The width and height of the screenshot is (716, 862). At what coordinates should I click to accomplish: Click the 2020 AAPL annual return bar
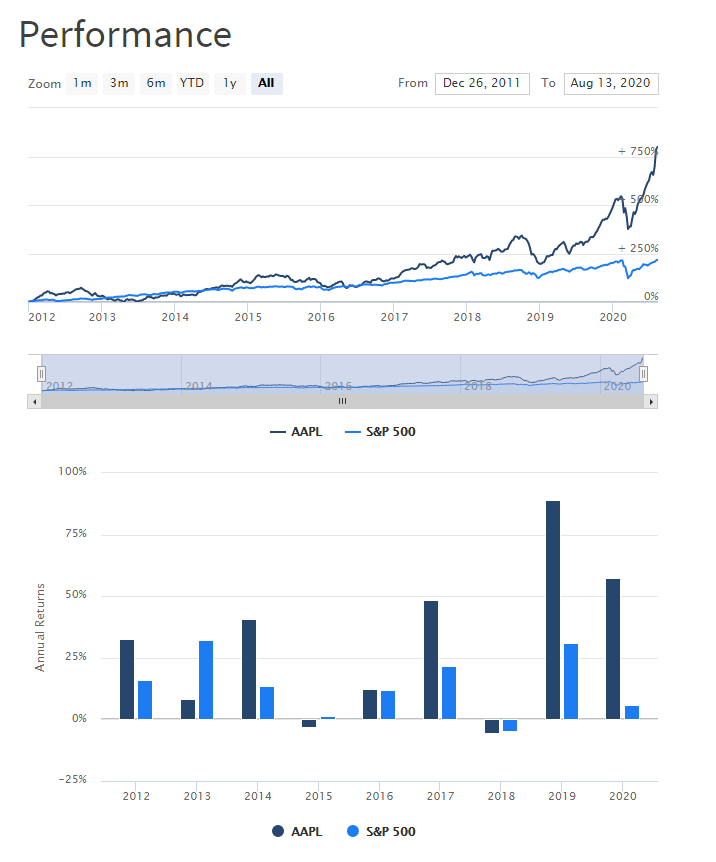tap(613, 649)
